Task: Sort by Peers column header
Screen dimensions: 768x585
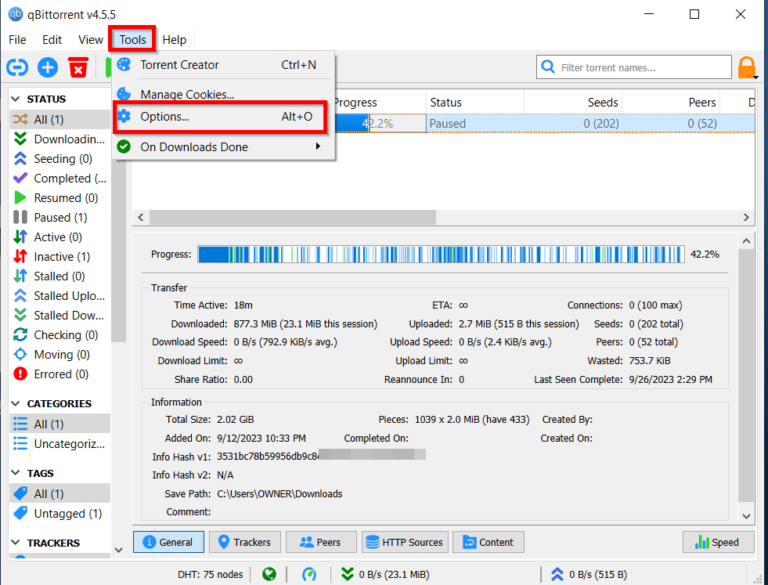Action: click(x=671, y=102)
